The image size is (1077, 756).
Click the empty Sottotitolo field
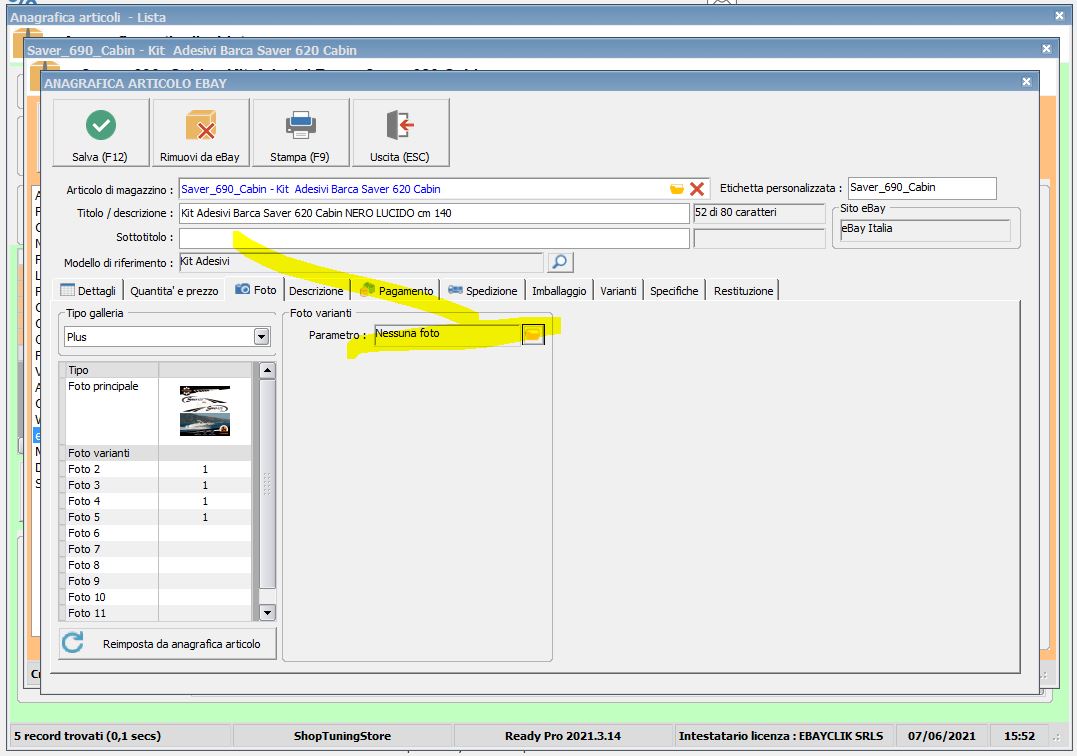pos(434,238)
